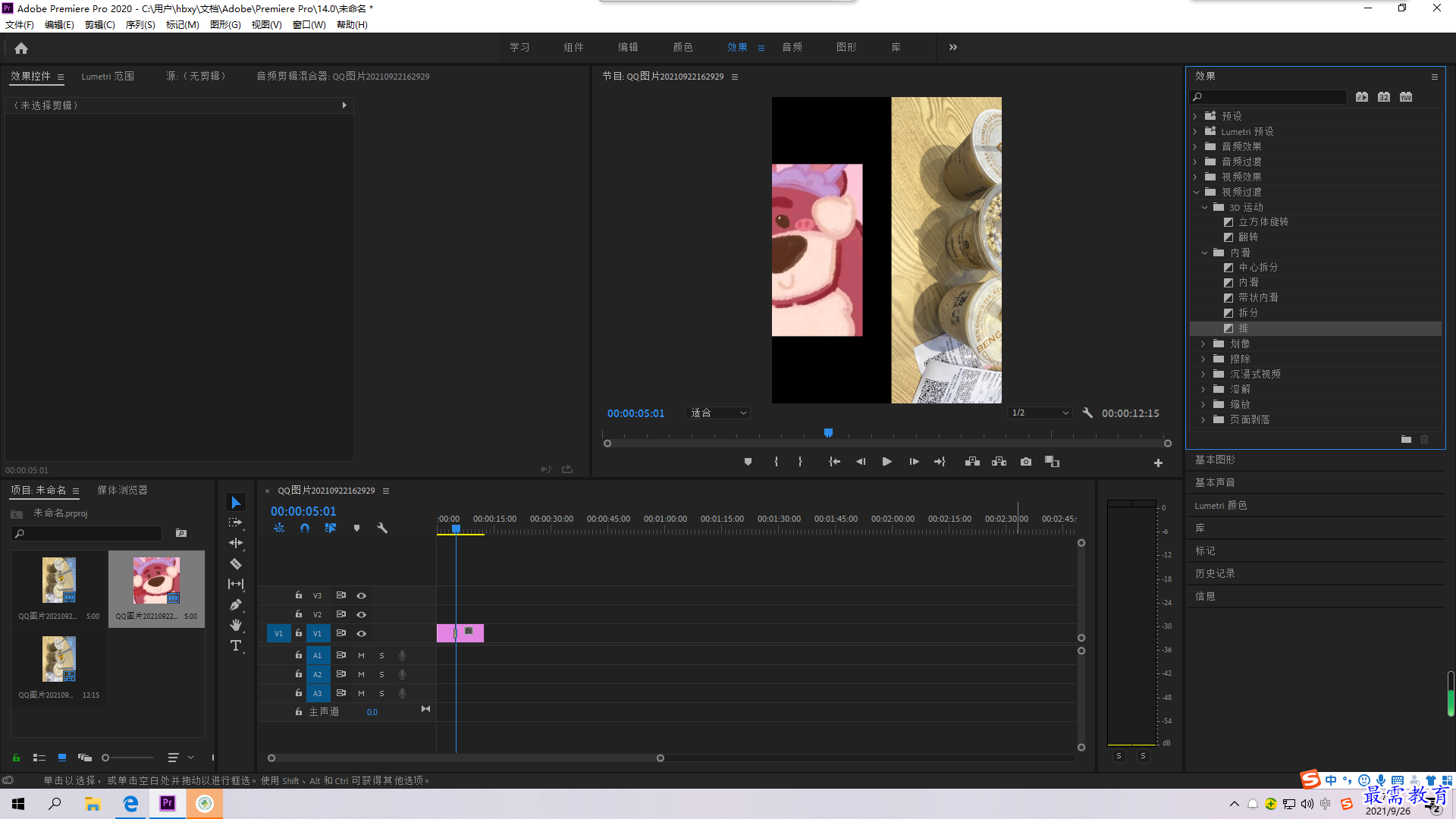Step forward one frame

(x=914, y=462)
